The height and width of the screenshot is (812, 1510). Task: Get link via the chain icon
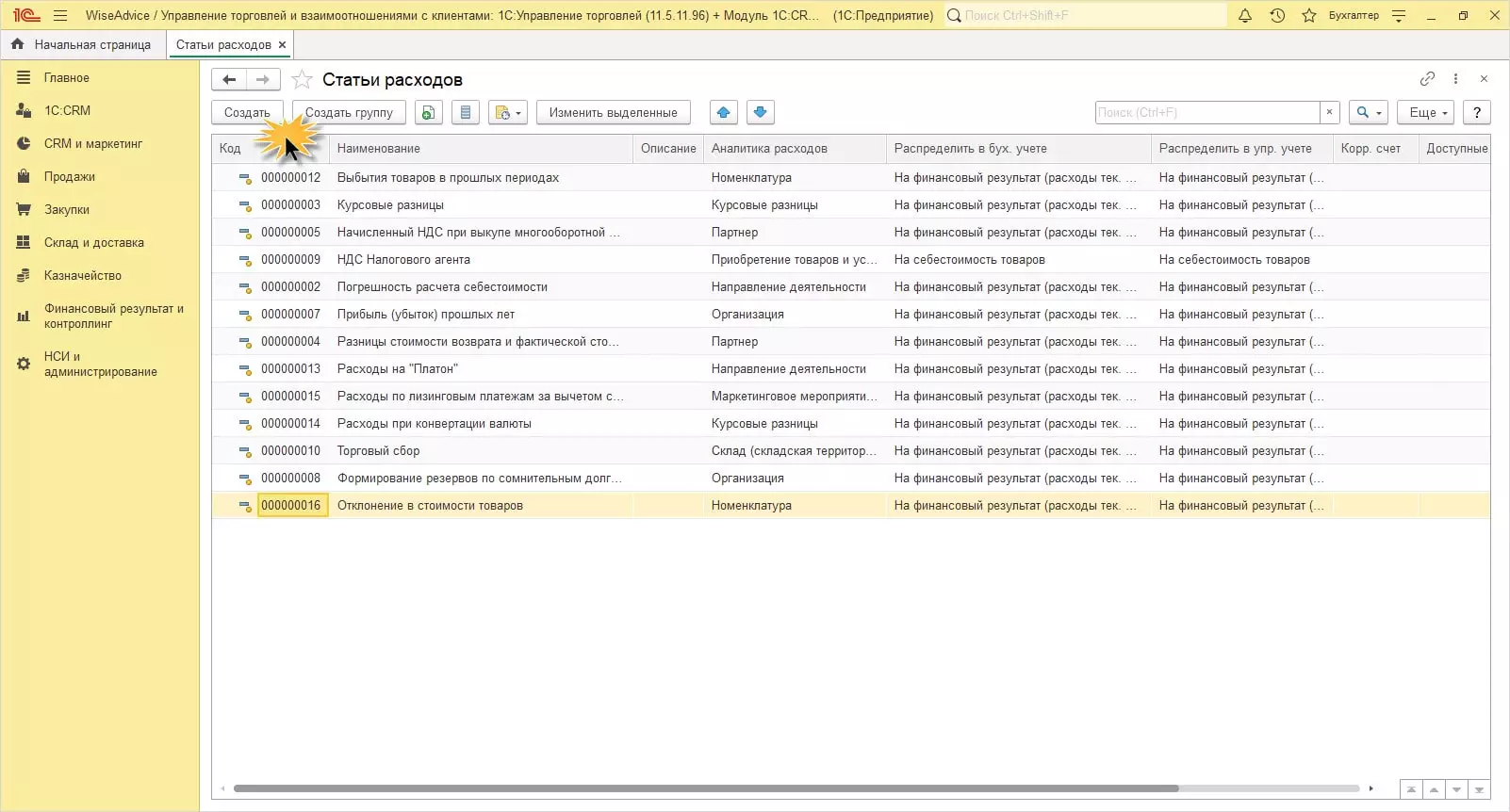(1427, 79)
